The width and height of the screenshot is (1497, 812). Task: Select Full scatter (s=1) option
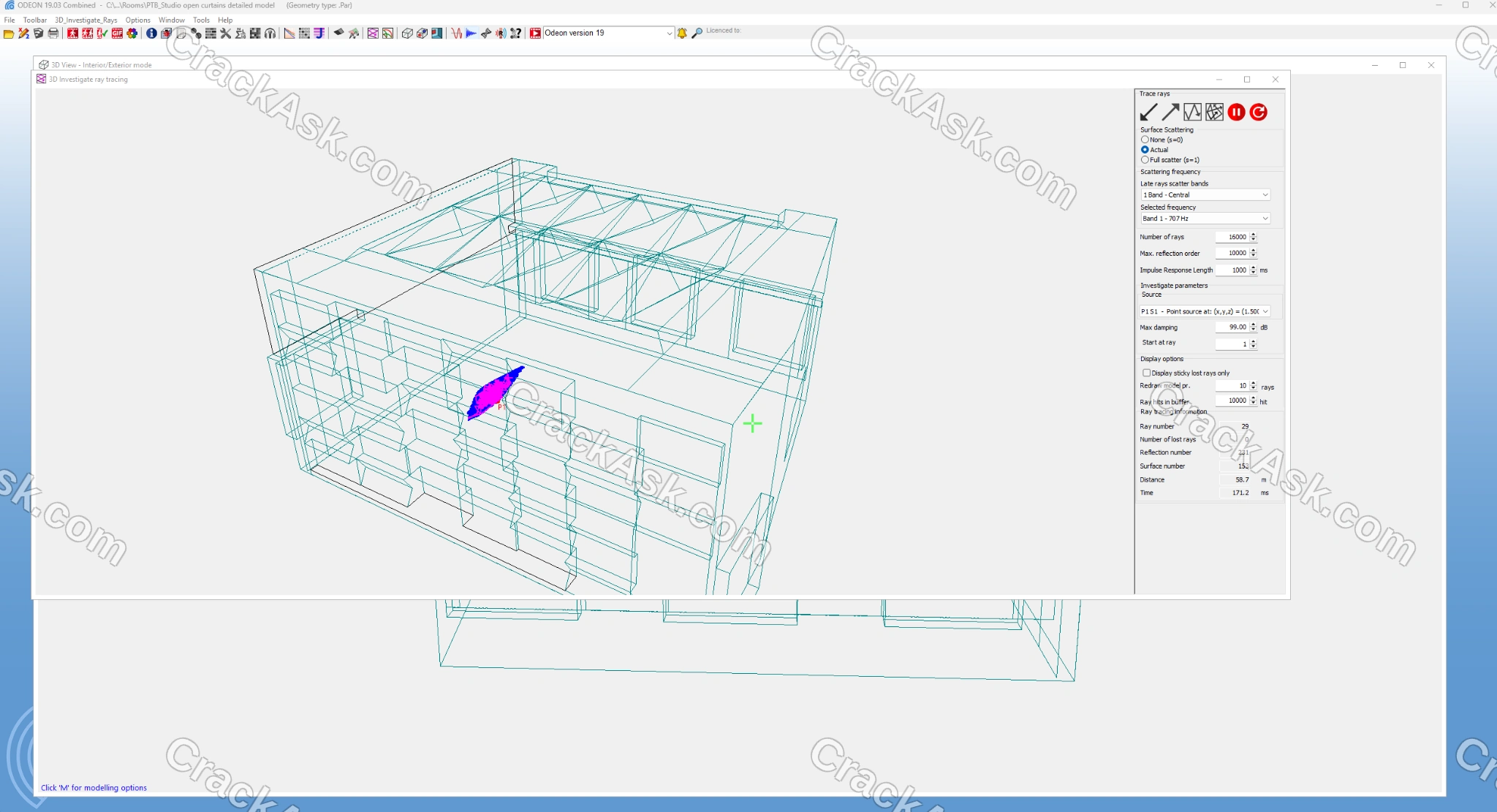pos(1145,160)
